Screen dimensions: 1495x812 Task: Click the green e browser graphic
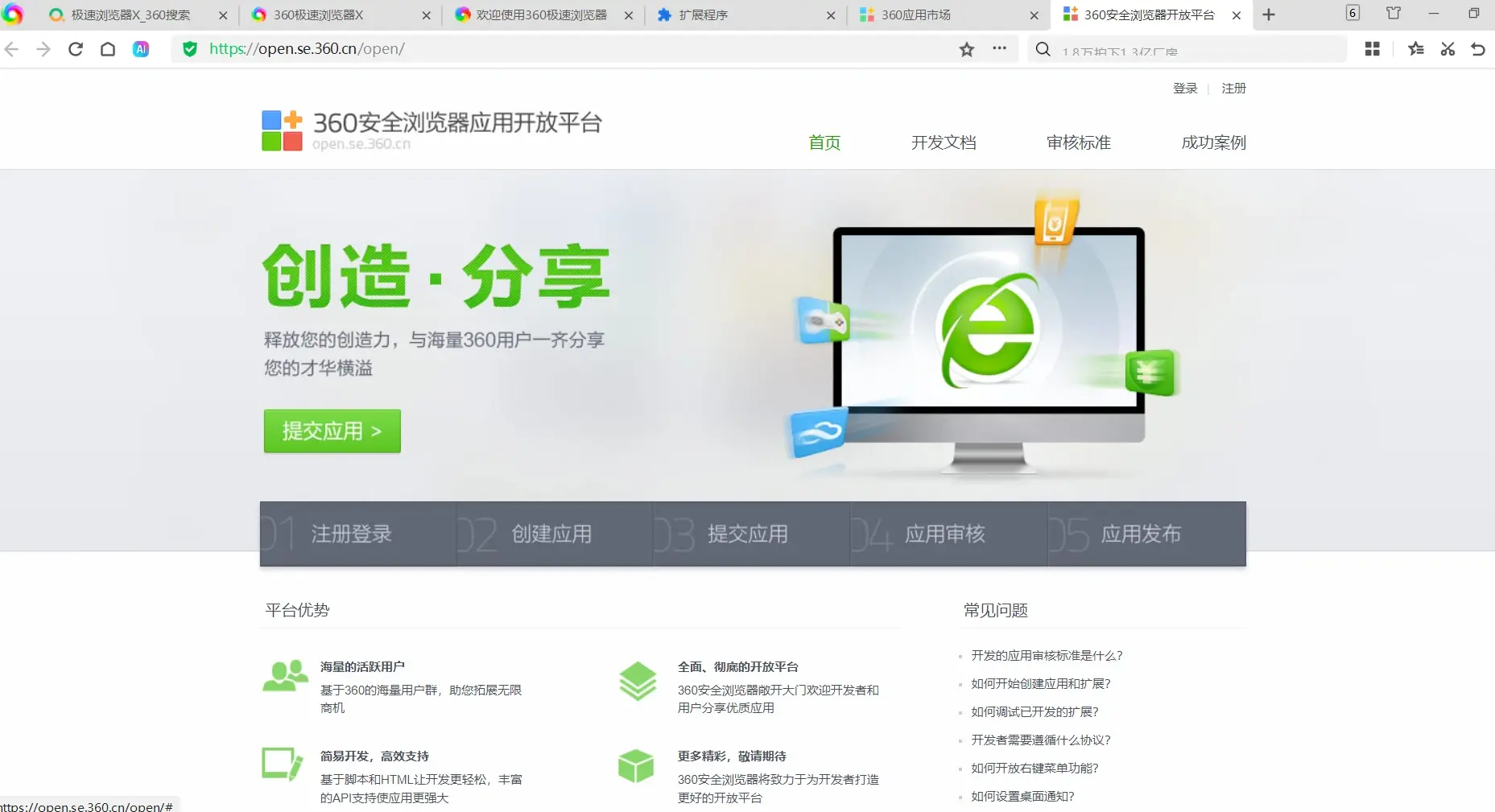coord(989,329)
